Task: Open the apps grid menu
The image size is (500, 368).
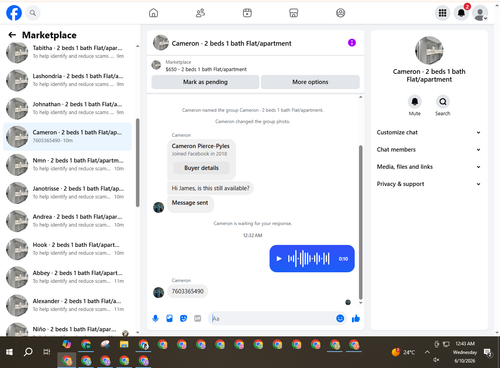Action: point(442,13)
